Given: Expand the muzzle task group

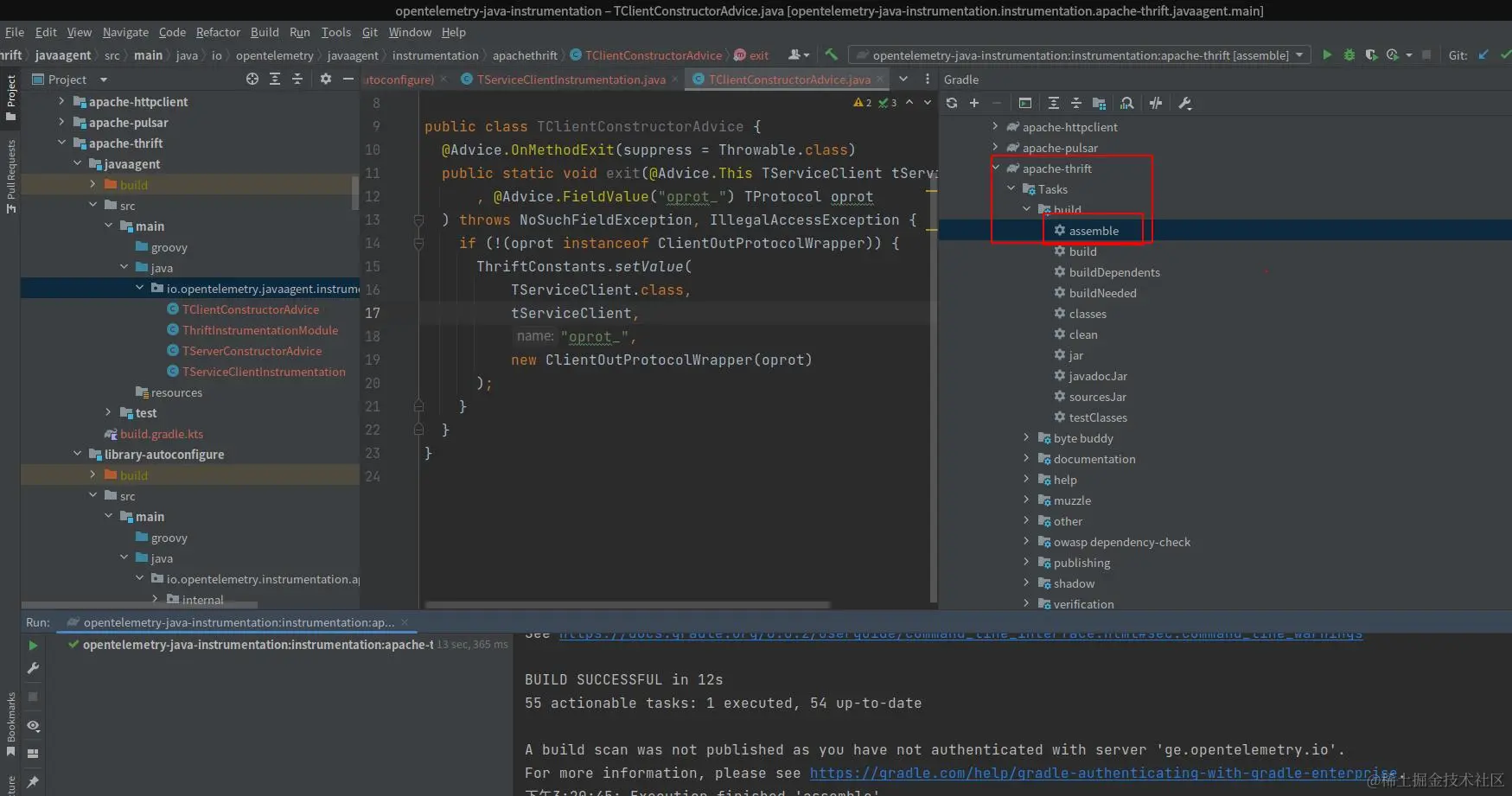Looking at the screenshot, I should pyautogui.click(x=1026, y=500).
